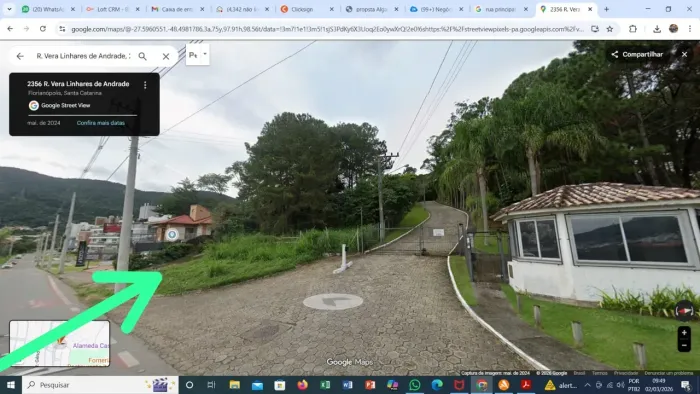The width and height of the screenshot is (700, 394).
Task: Open the taskbar clock showing 09:49
Action: (658, 385)
